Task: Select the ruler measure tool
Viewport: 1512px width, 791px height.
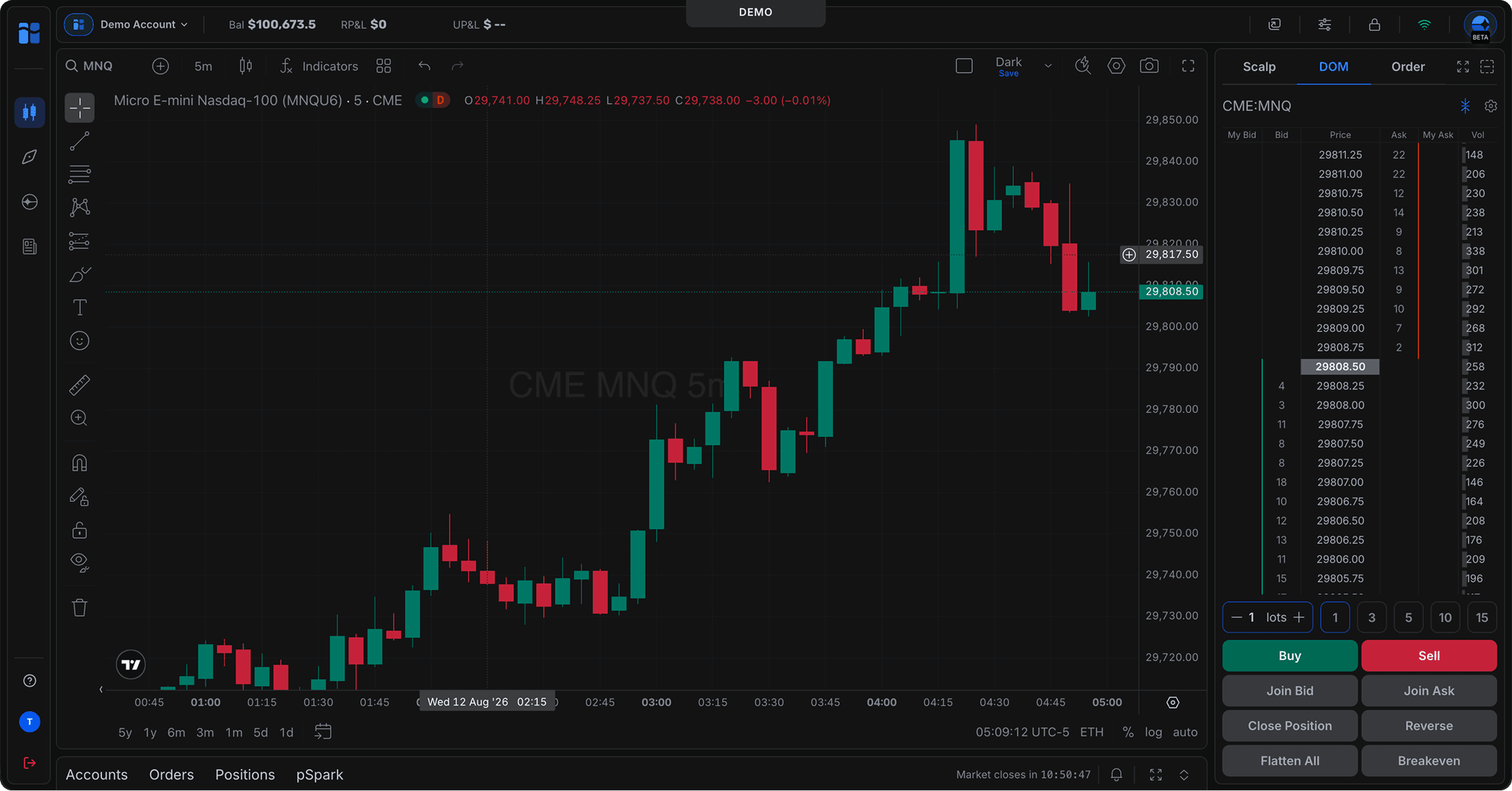Action: tap(80, 384)
